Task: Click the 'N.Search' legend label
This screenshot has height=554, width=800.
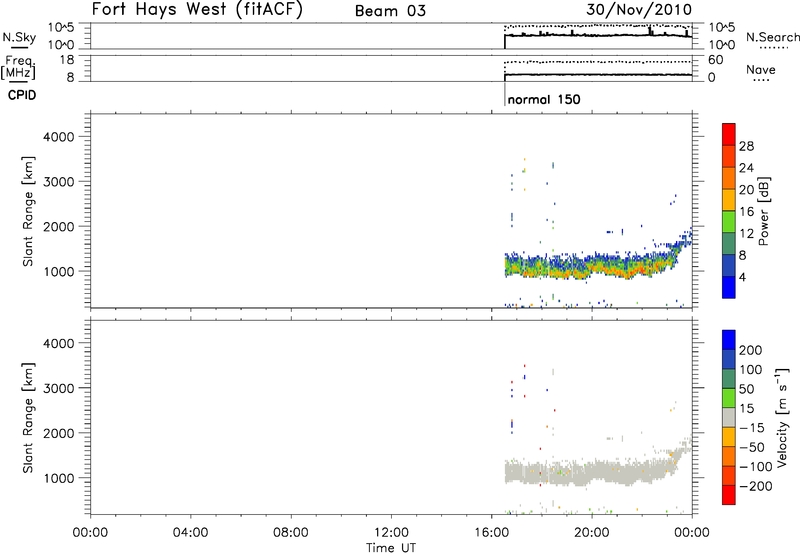Action: click(x=772, y=37)
